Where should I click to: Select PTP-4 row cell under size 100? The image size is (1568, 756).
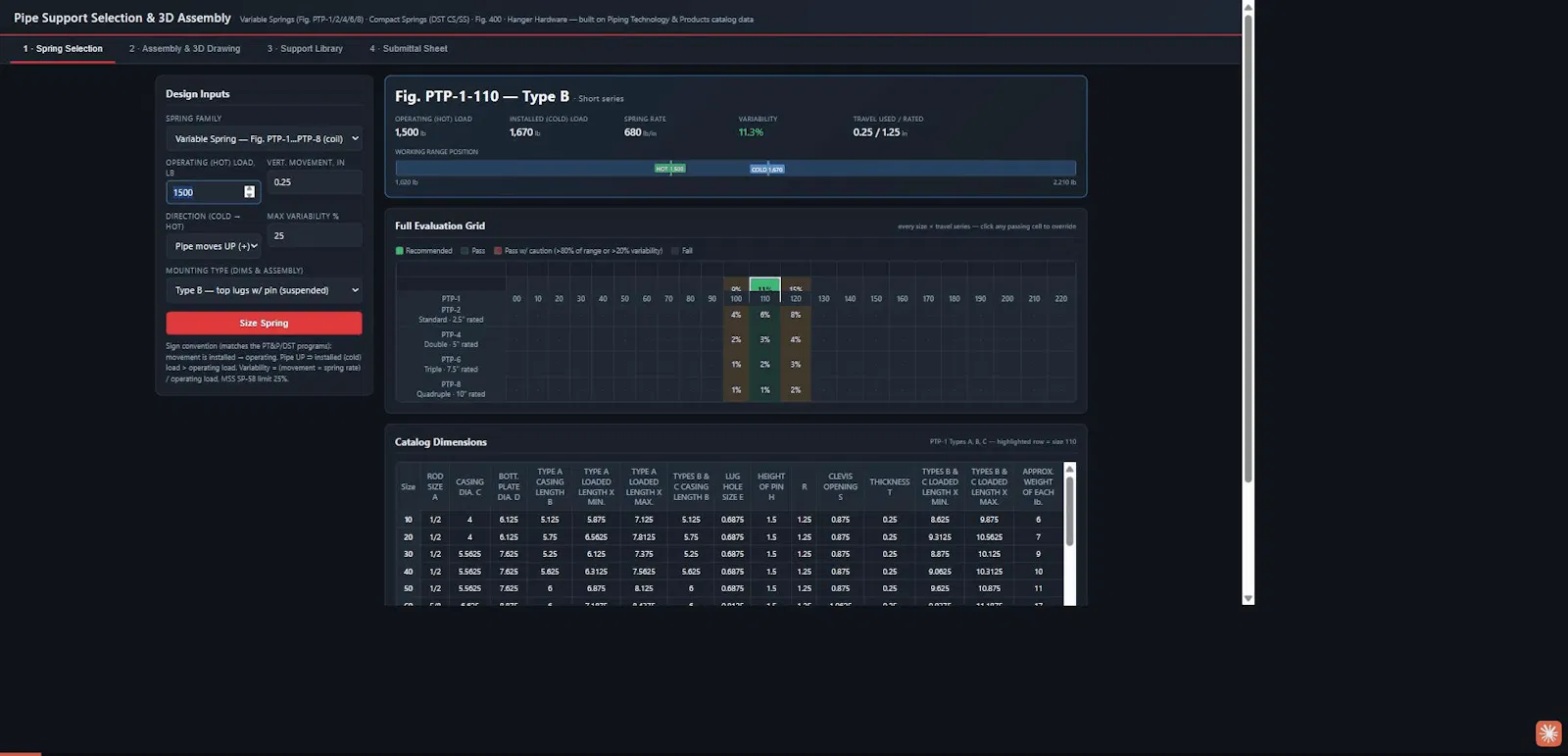pos(736,339)
